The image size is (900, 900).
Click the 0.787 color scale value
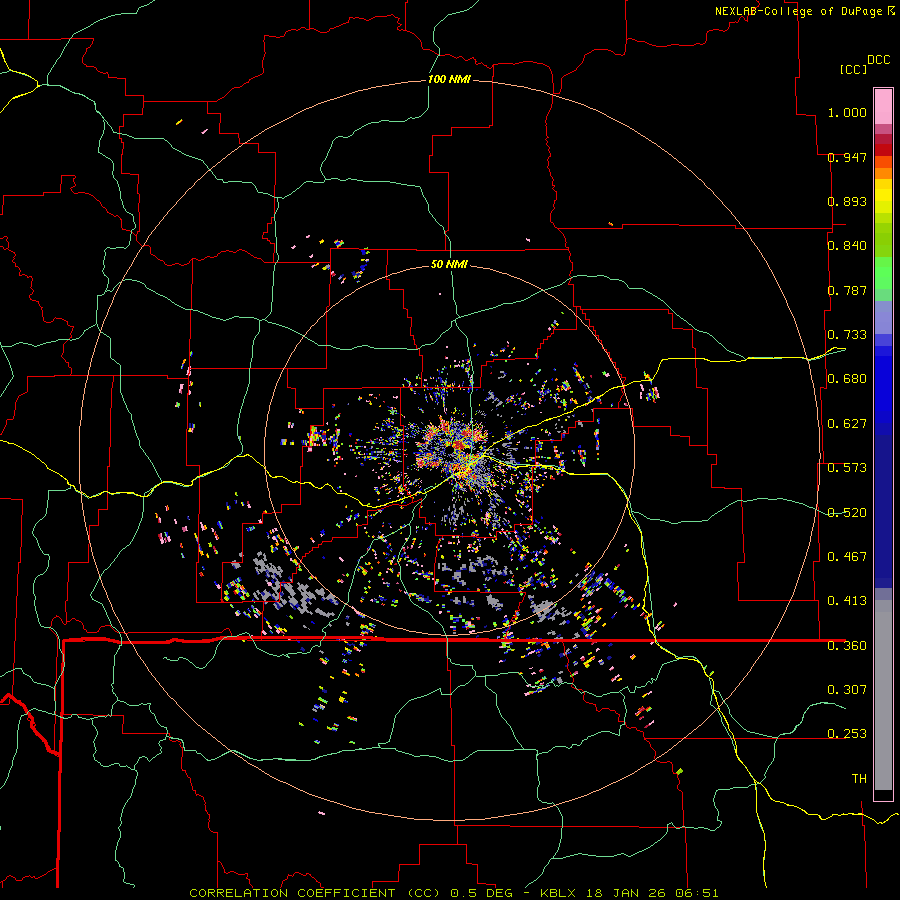click(847, 290)
